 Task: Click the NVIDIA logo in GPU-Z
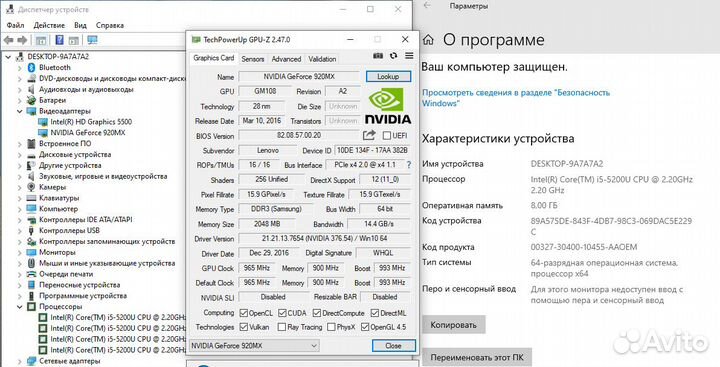pos(388,106)
